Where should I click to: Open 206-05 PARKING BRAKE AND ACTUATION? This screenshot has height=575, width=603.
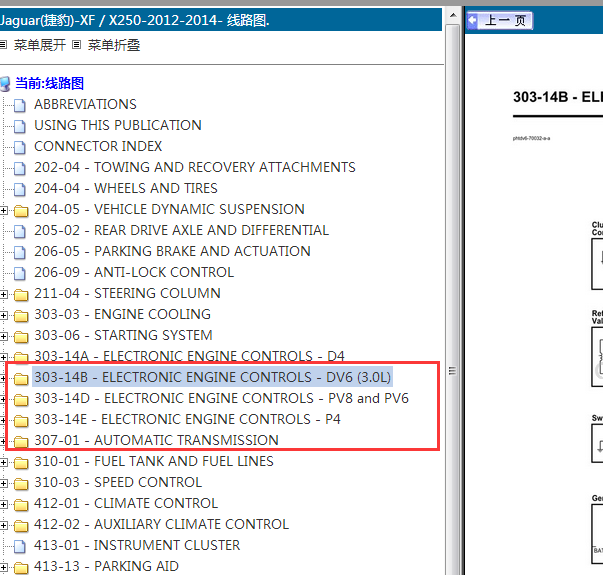click(172, 251)
